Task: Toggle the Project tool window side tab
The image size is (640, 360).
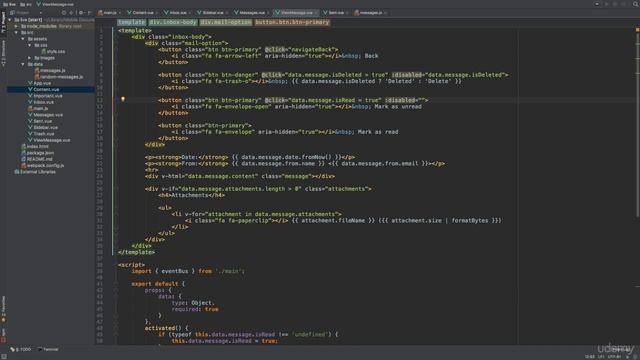Action: [3, 22]
